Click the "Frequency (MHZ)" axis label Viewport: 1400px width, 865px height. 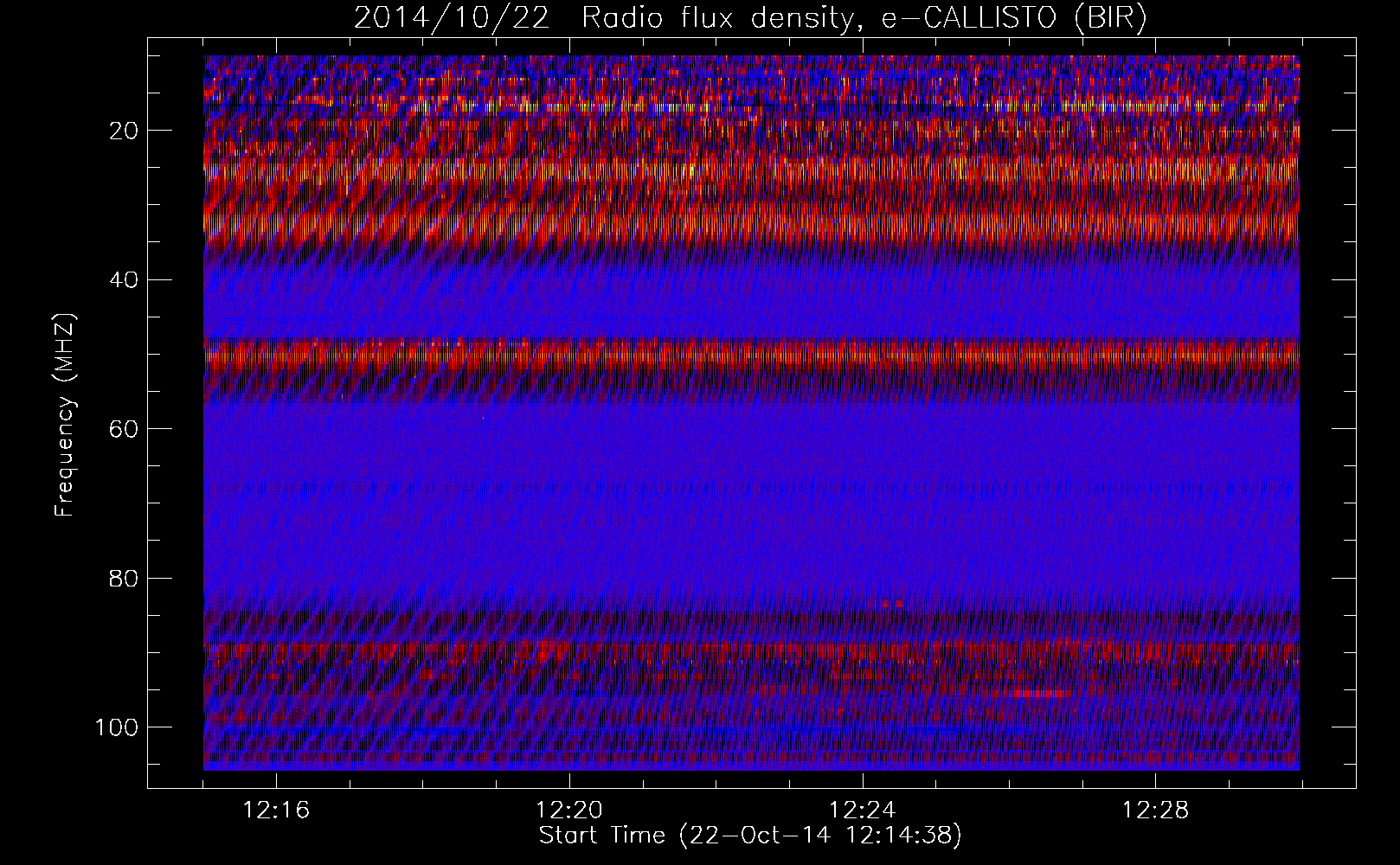(65, 415)
